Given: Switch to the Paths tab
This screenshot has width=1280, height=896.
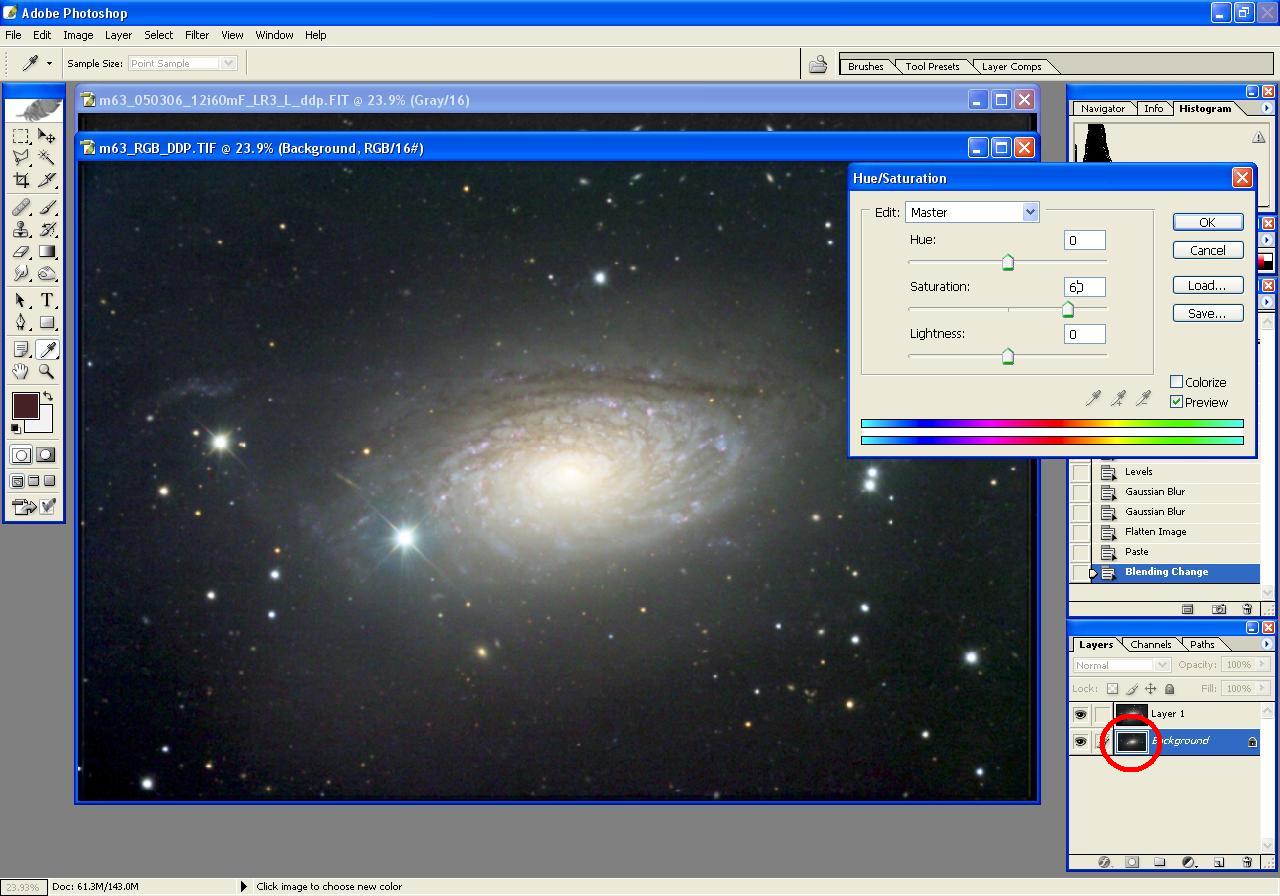Looking at the screenshot, I should pyautogui.click(x=1203, y=644).
